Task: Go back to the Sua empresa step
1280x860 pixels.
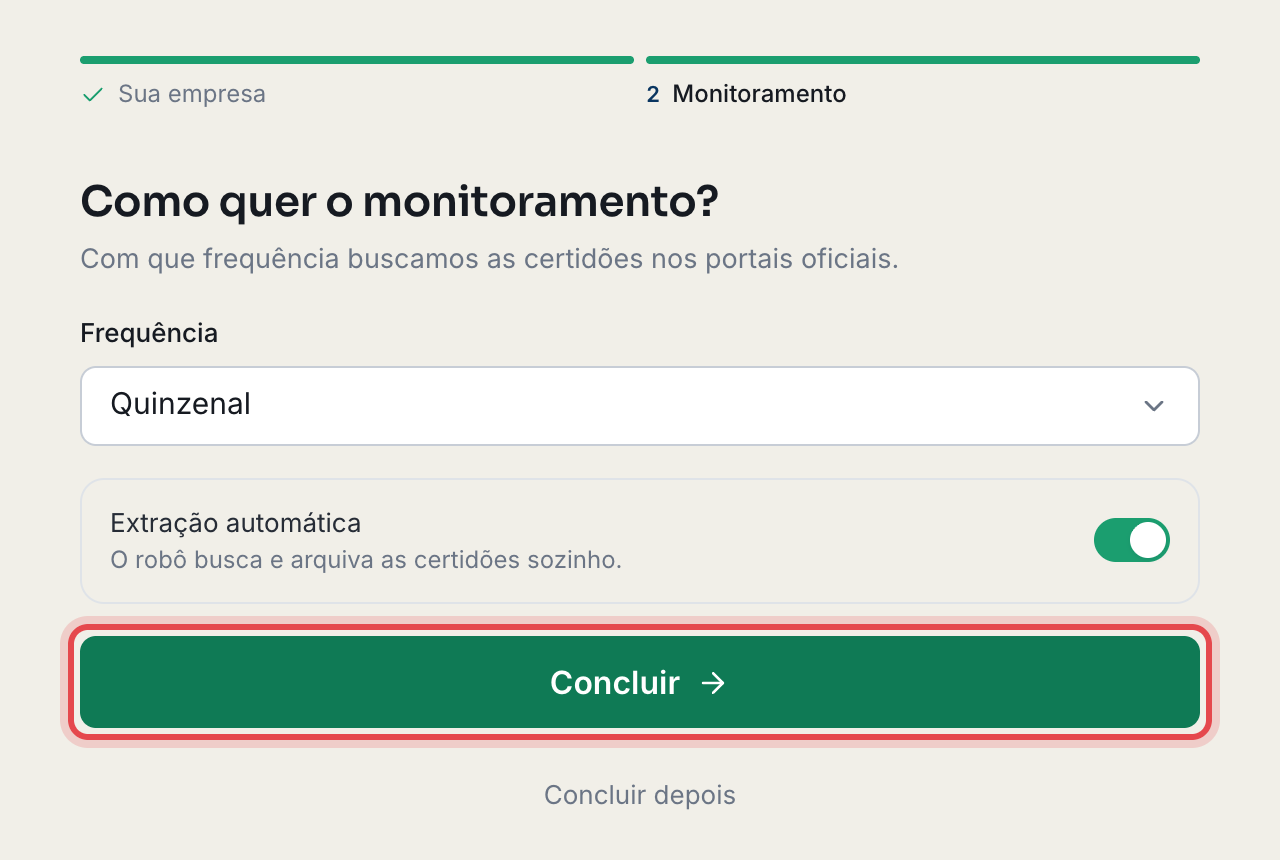Action: coord(192,95)
